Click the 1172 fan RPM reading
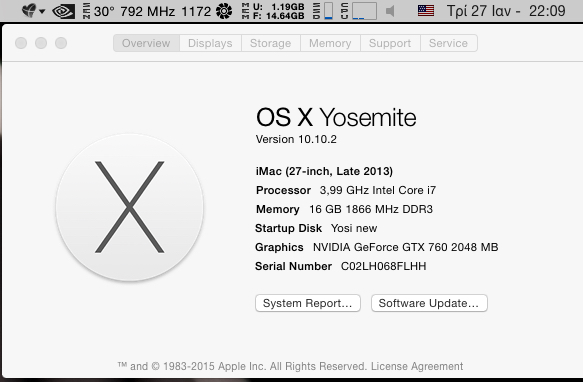583x382 pixels. (196, 12)
